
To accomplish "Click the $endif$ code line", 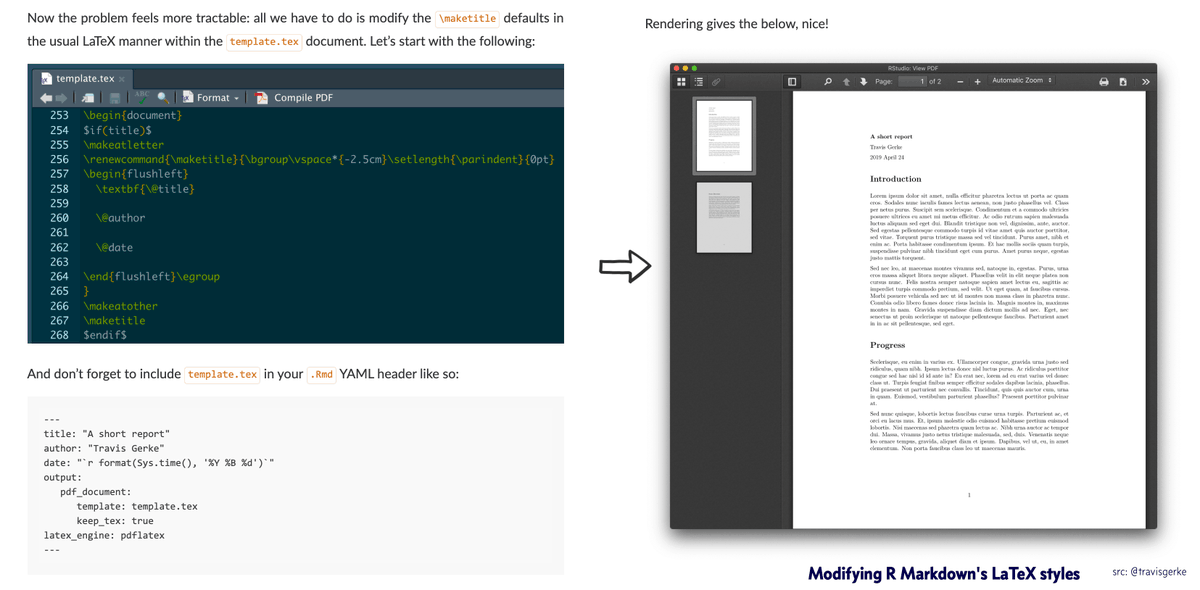I will click(x=105, y=335).
